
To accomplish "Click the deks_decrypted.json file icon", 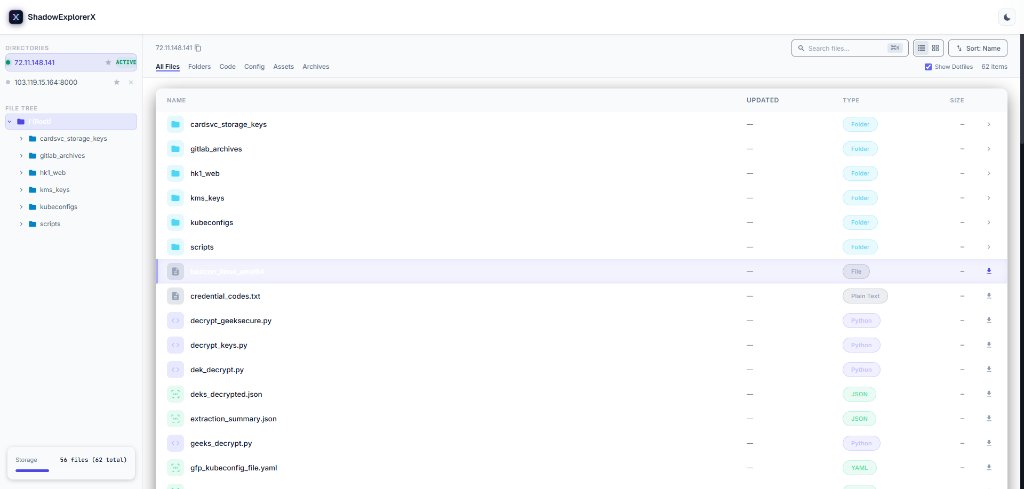I will coord(175,394).
